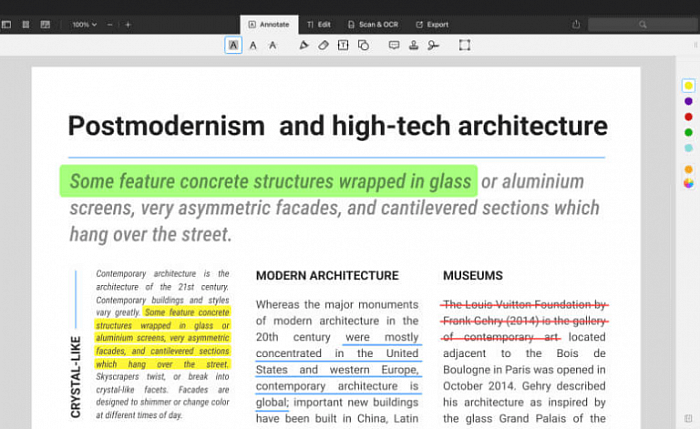Open the custom color wheel picker

[688, 183]
